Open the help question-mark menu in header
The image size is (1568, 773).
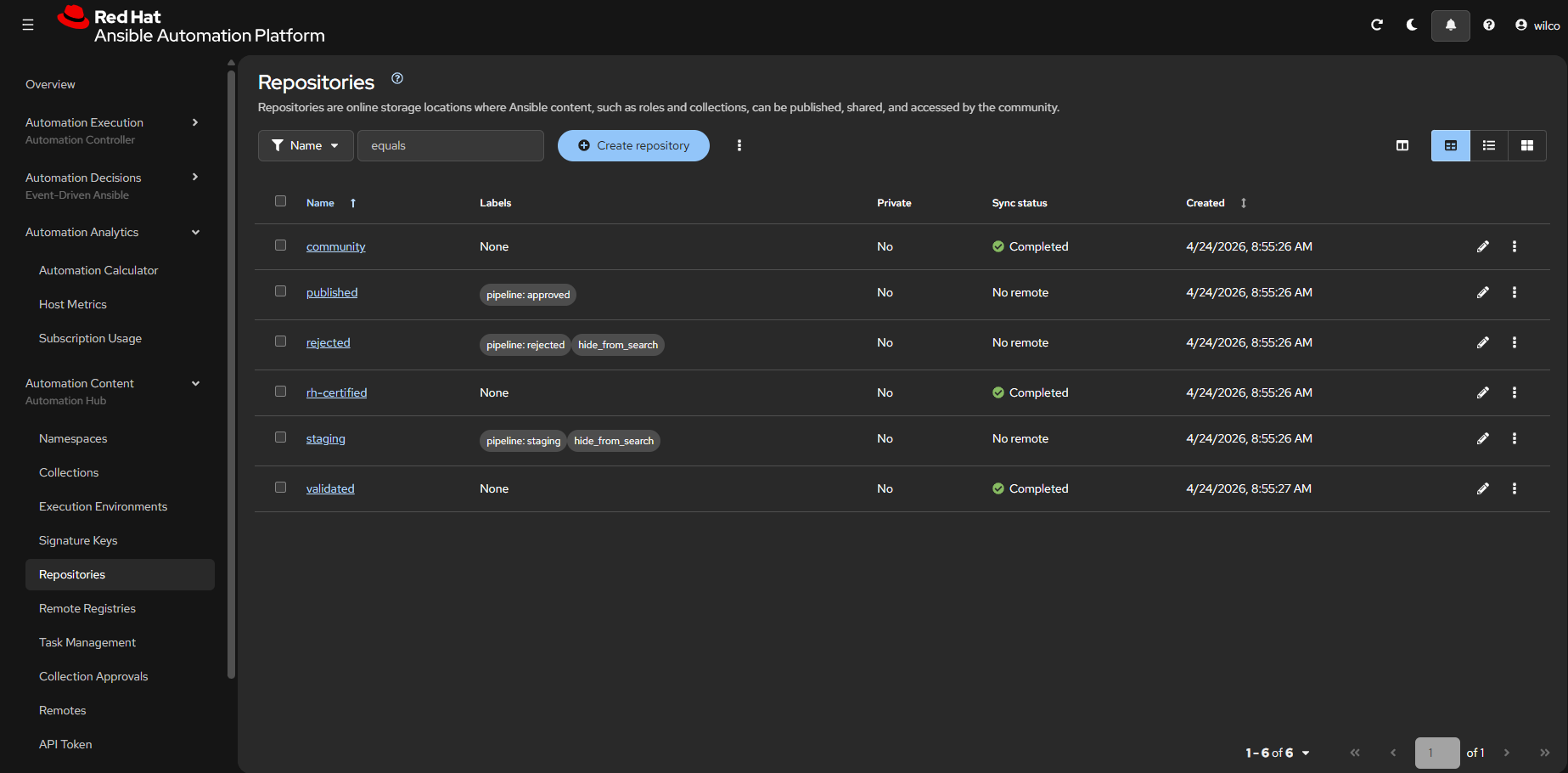pos(1489,25)
